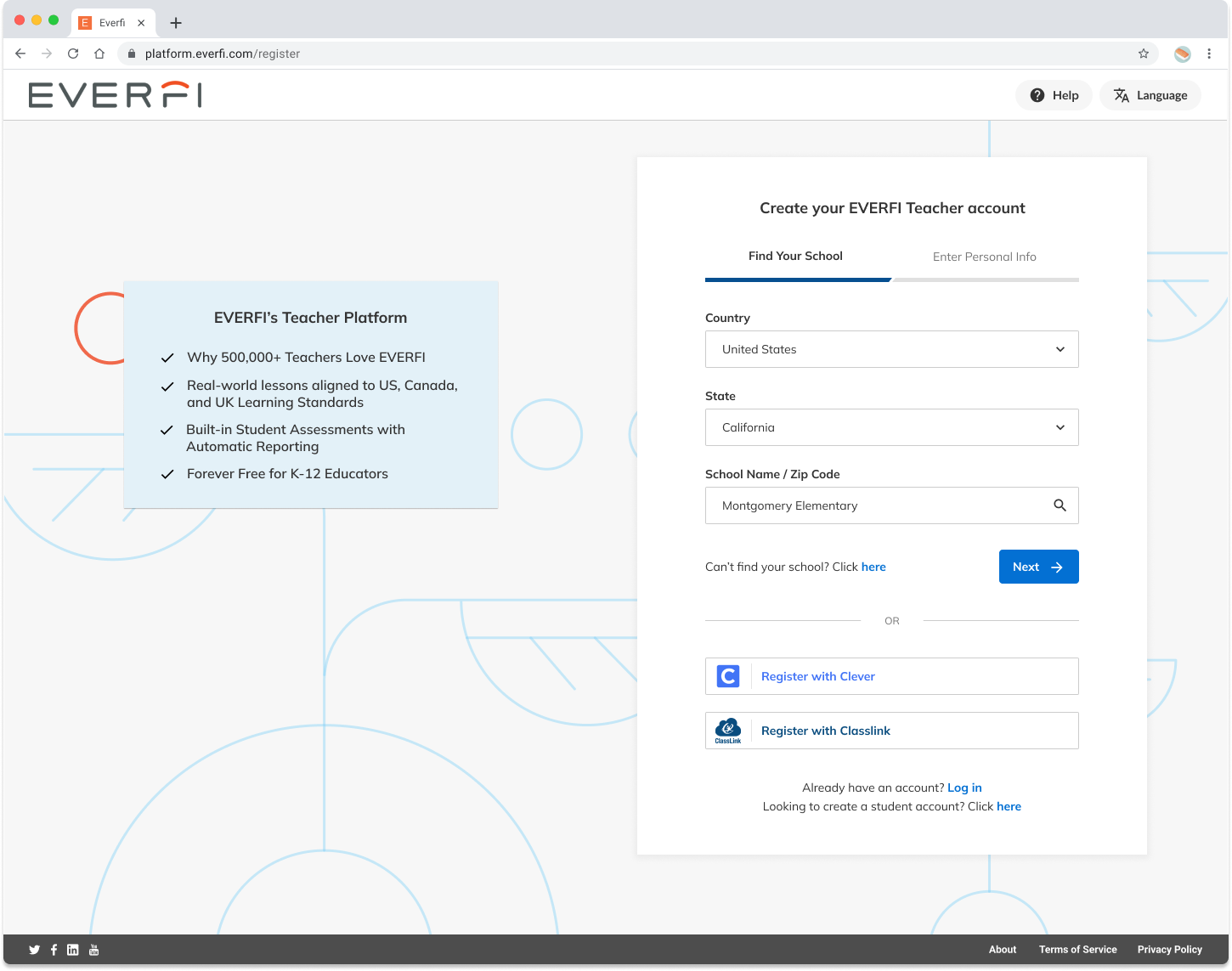Click 'Why 500,000+ Teachers Love EVERFI' text
The width and height of the screenshot is (1232, 971).
coord(306,358)
